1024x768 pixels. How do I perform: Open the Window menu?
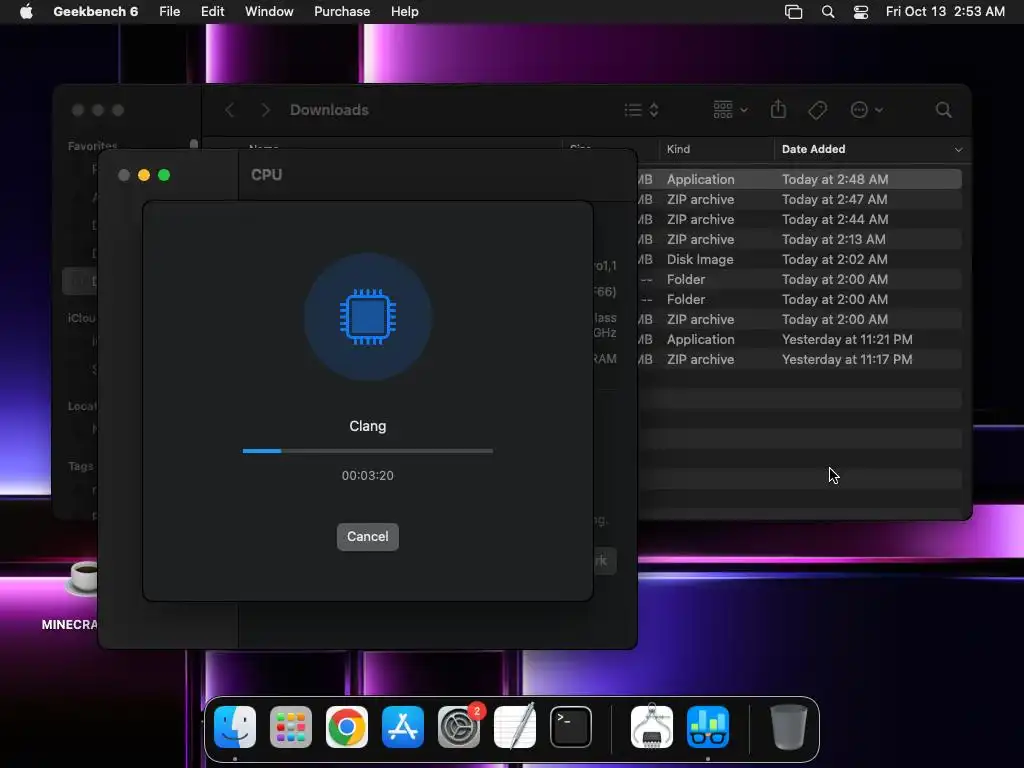(x=269, y=12)
